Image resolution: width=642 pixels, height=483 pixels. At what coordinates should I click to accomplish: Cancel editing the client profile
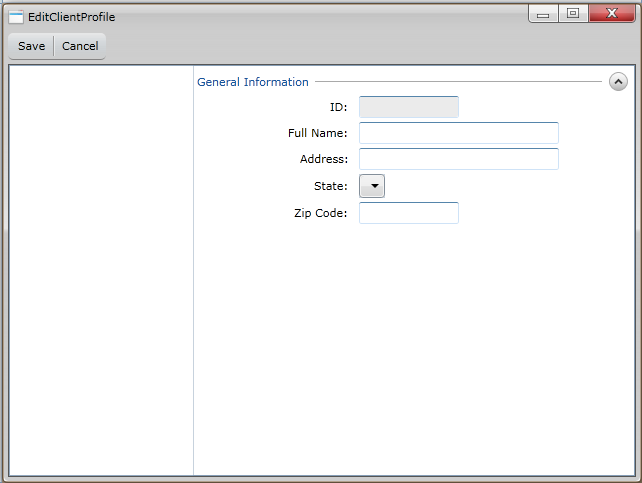tap(80, 46)
